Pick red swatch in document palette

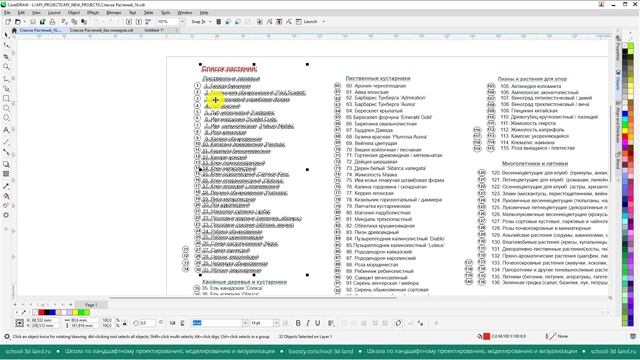coord(42,313)
